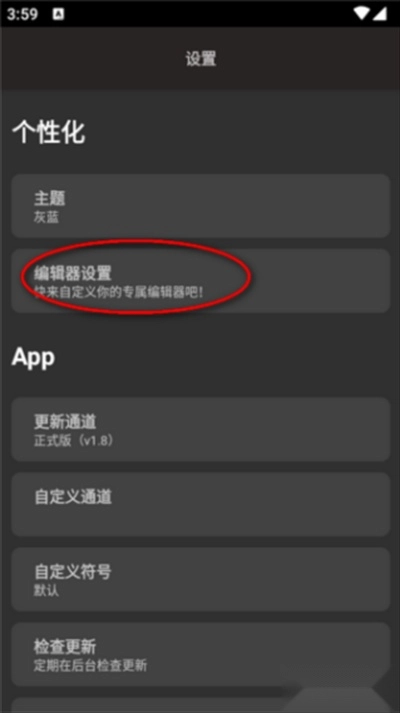Tap the App section heading
The height and width of the screenshot is (713, 400).
[x=33, y=357]
